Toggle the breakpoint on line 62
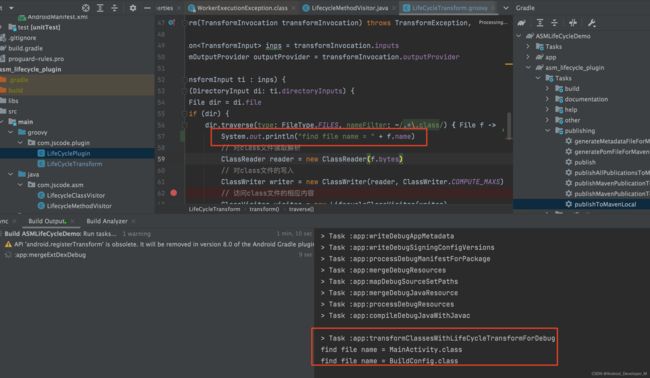Viewport: 650px width, 378px height. pos(174,193)
